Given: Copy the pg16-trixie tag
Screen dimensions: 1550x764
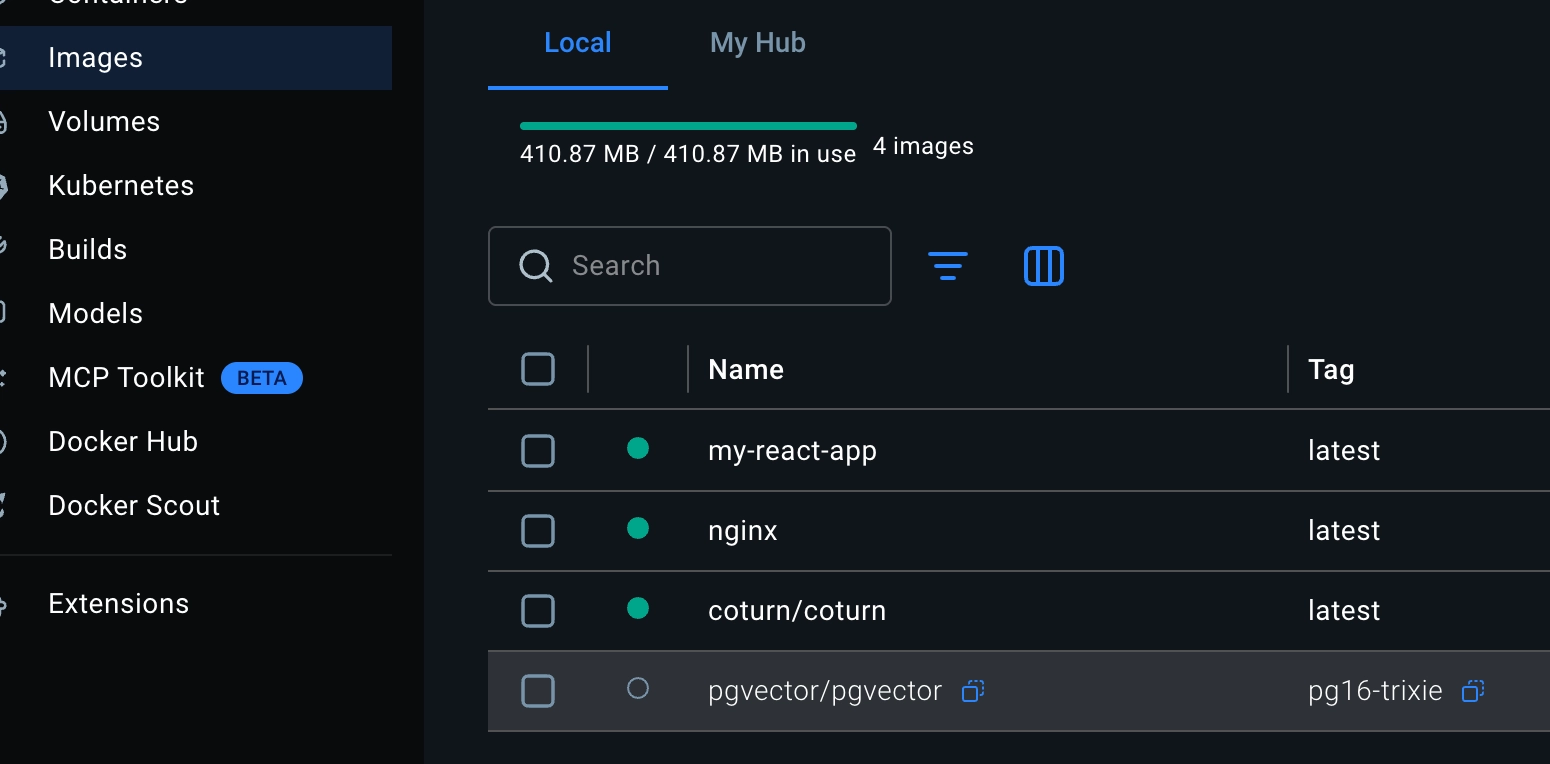Looking at the screenshot, I should [1472, 691].
